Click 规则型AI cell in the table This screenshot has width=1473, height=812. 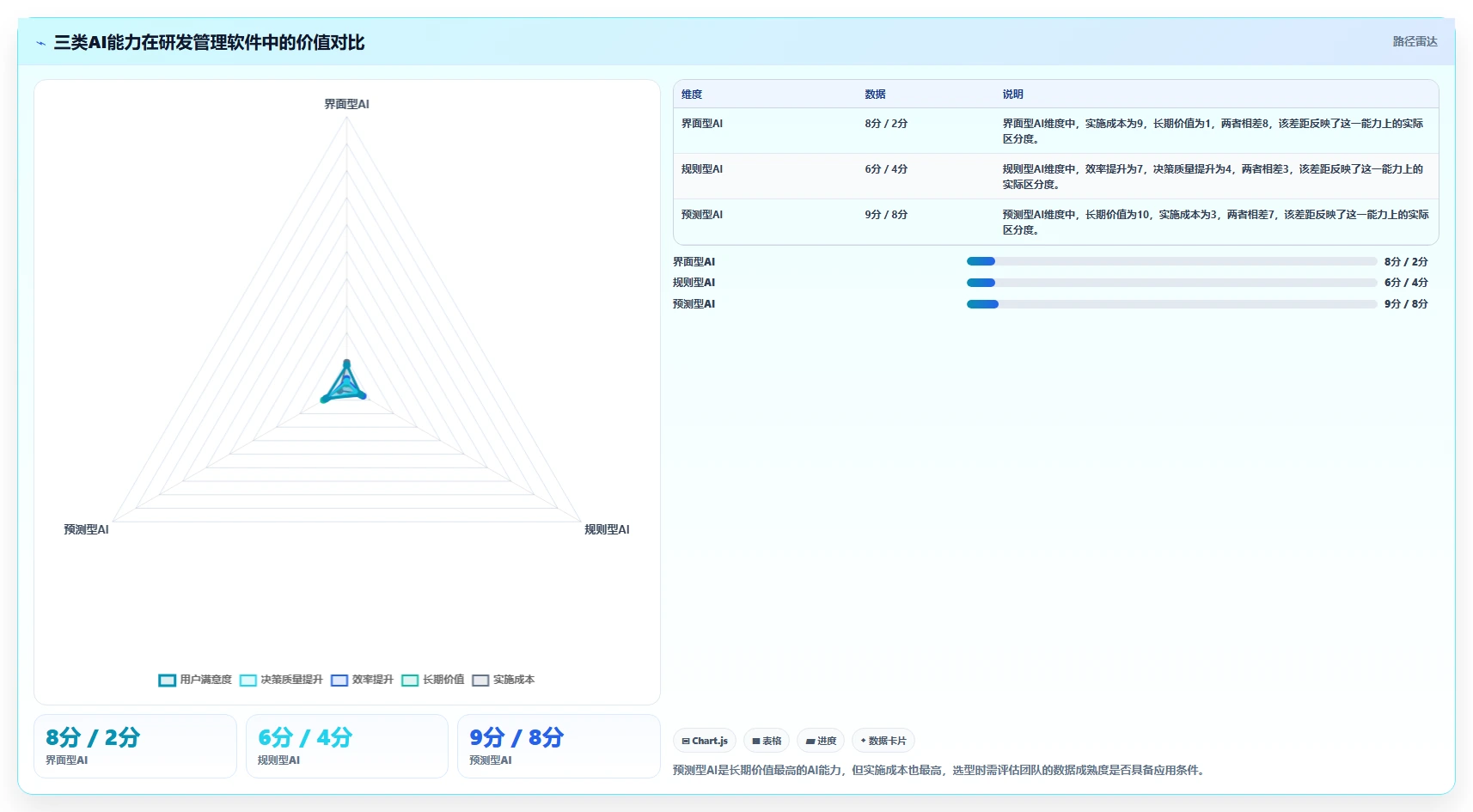tap(702, 169)
